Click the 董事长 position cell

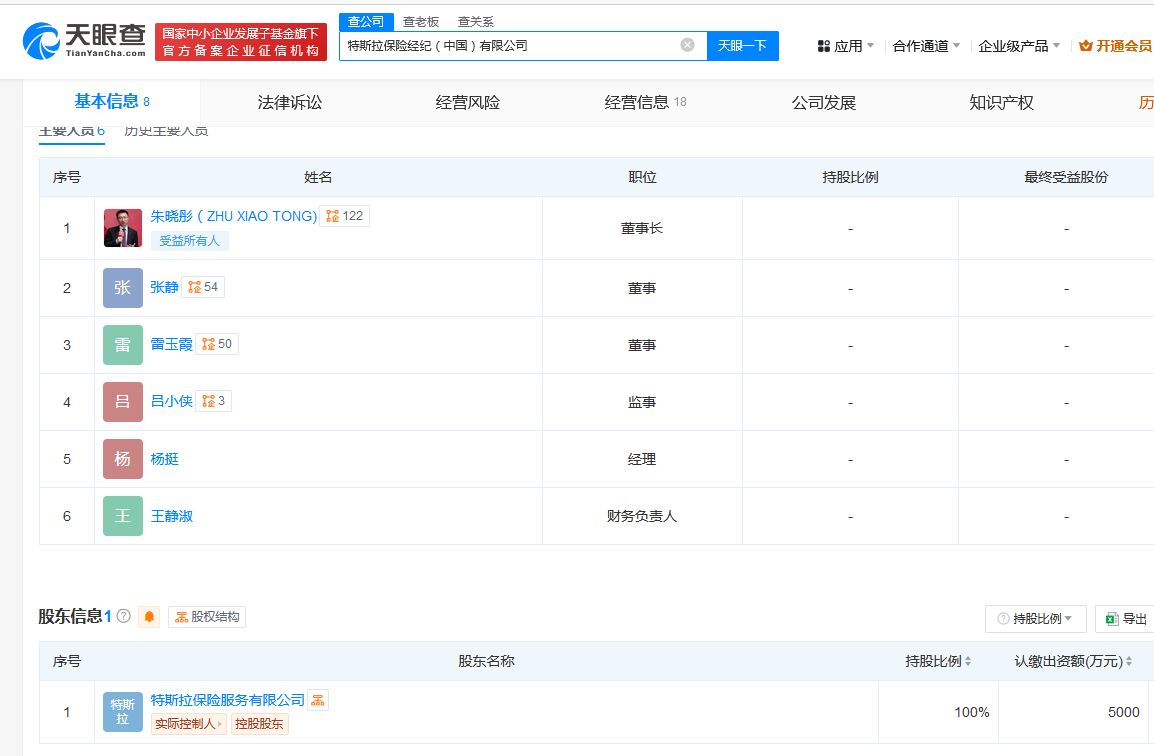coord(642,228)
